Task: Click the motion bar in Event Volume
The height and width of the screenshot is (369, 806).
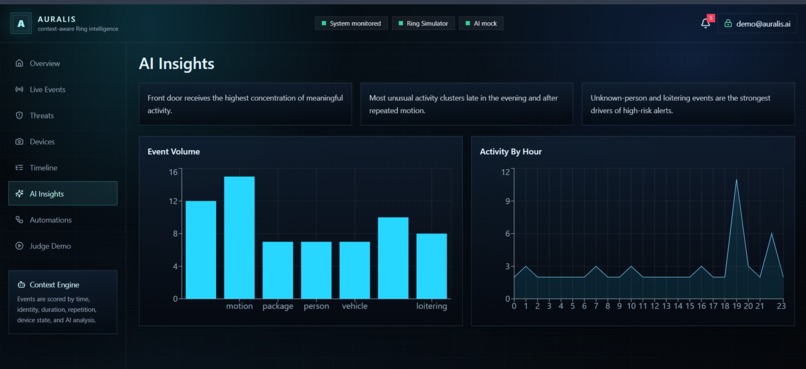Action: pyautogui.click(x=239, y=237)
